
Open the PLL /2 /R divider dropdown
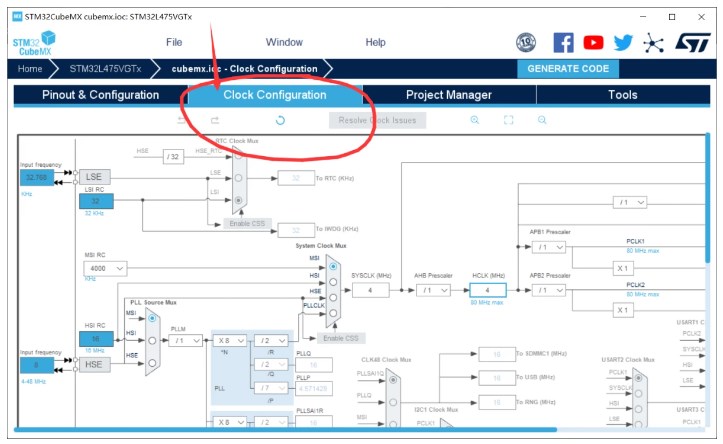pos(271,341)
